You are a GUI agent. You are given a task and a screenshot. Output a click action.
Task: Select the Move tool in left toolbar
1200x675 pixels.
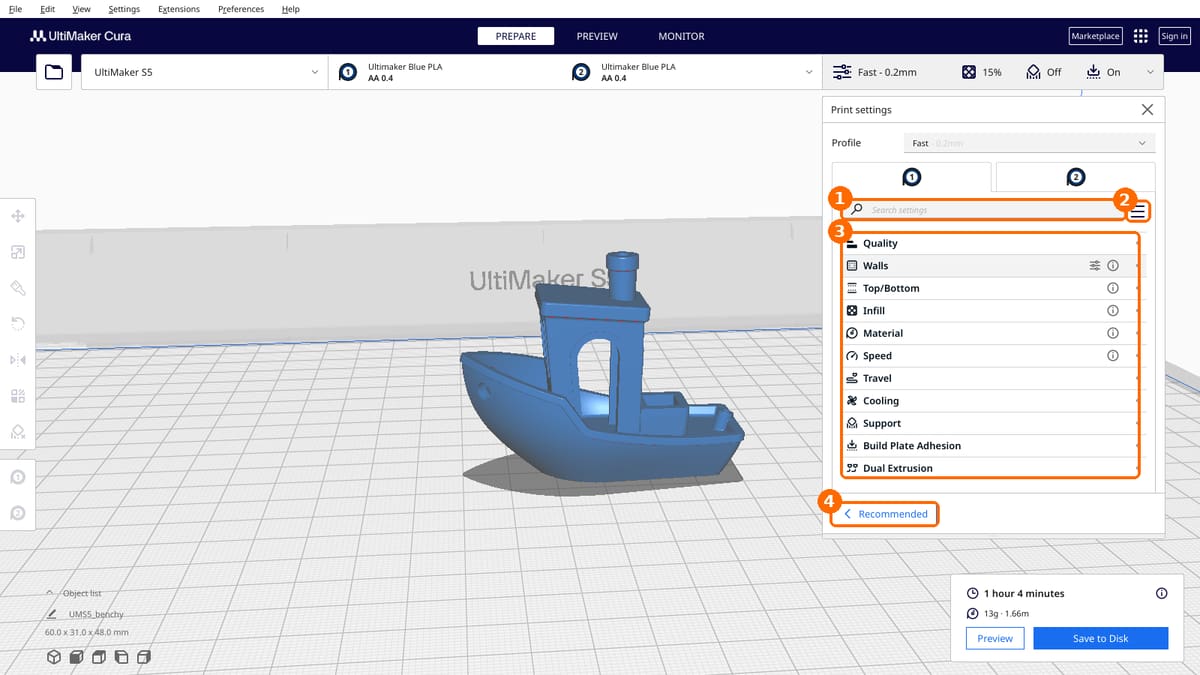pyautogui.click(x=18, y=216)
